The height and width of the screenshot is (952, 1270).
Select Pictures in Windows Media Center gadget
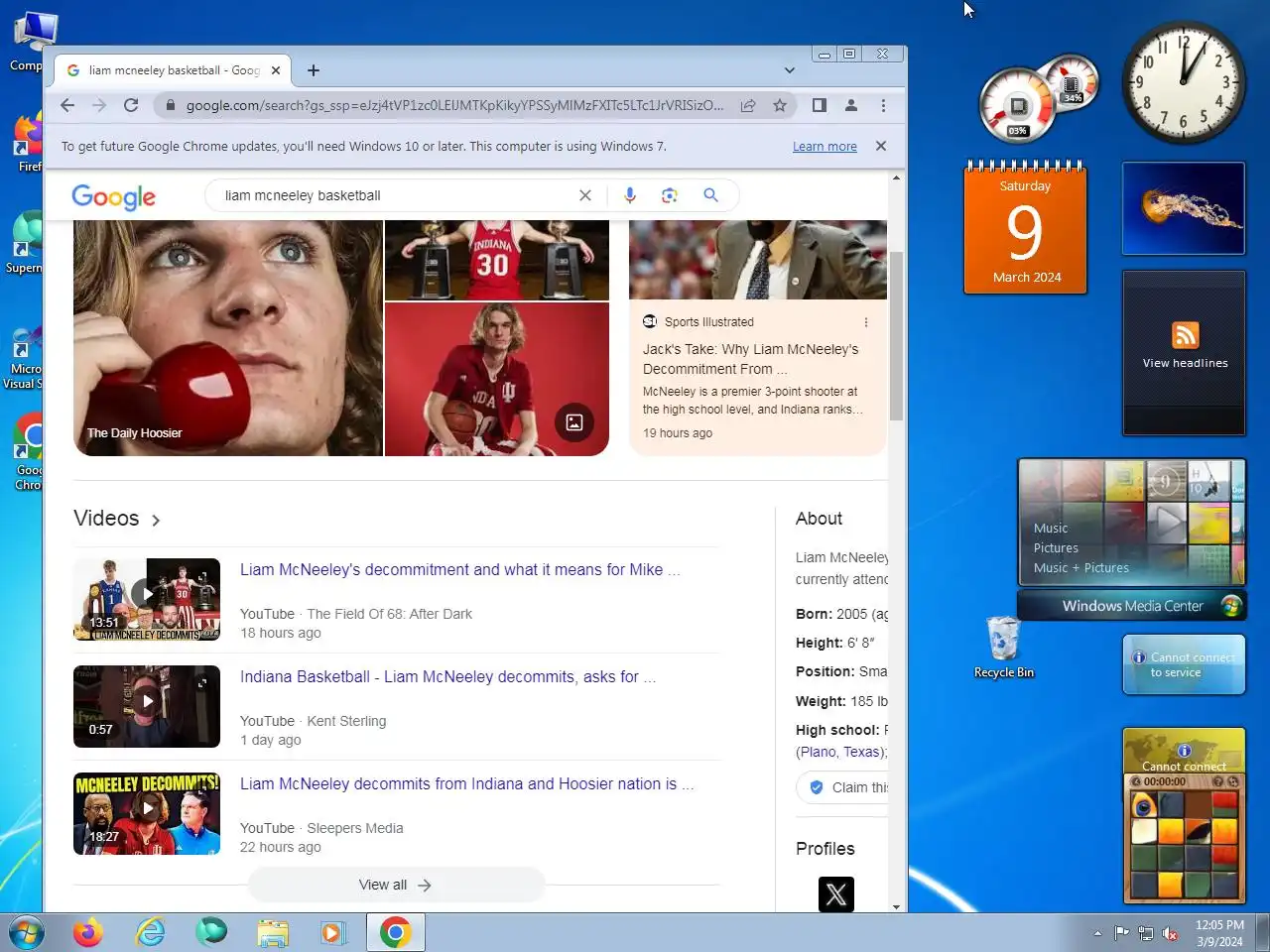(x=1056, y=548)
